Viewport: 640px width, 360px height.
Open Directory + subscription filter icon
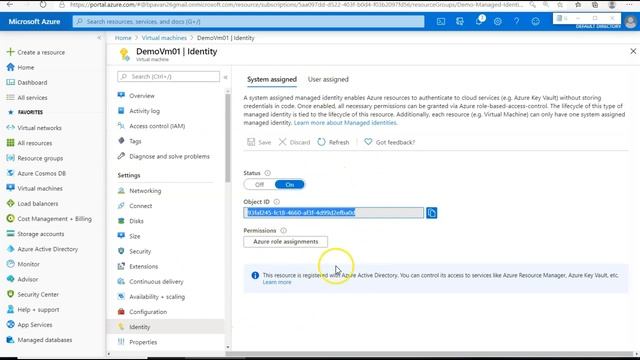click(460, 22)
